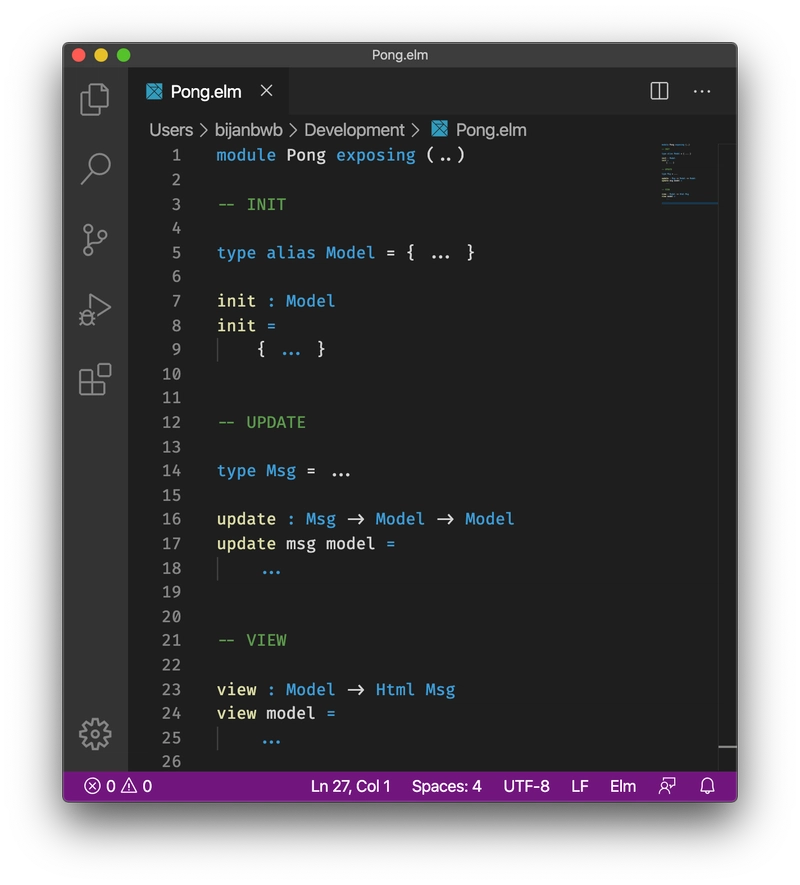Close the Pong.elm tab

(x=266, y=91)
